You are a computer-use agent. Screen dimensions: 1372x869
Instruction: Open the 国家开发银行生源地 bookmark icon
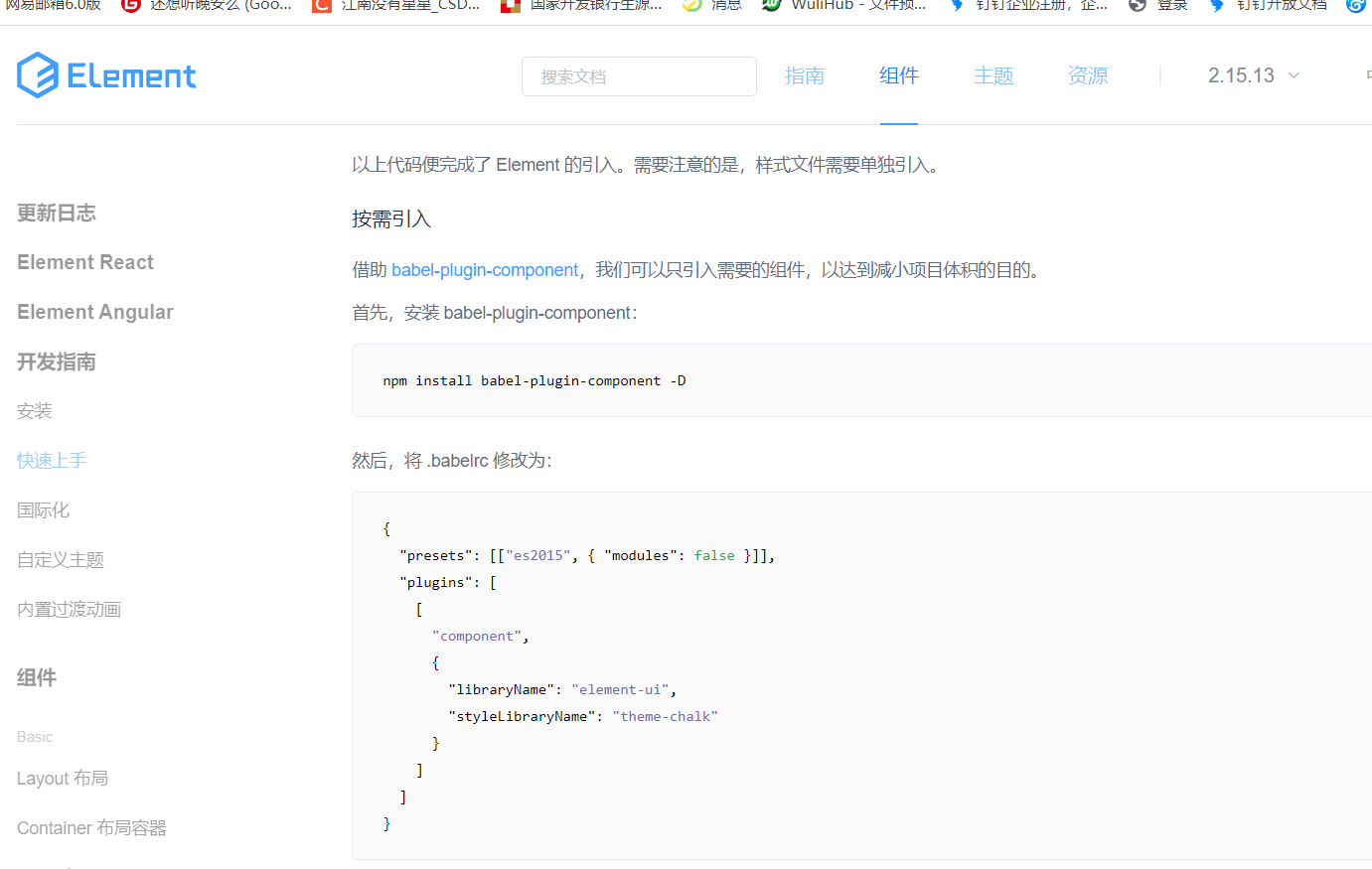pos(510,7)
